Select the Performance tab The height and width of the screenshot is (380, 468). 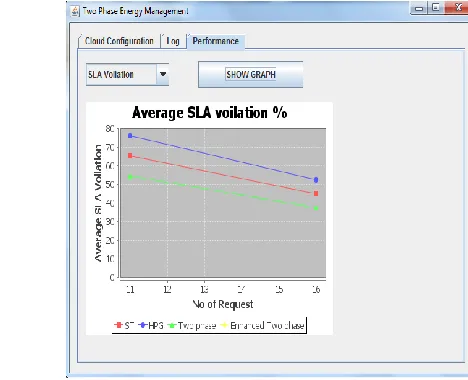216,41
